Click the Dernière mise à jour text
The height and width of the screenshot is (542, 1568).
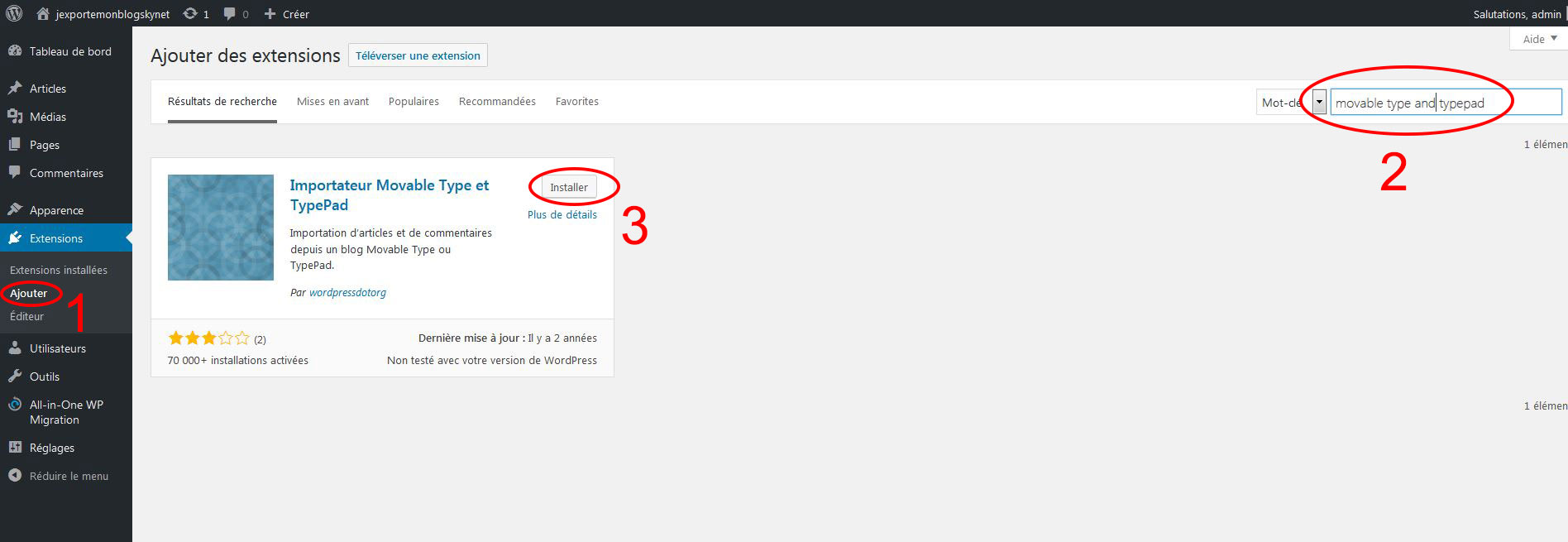(508, 338)
